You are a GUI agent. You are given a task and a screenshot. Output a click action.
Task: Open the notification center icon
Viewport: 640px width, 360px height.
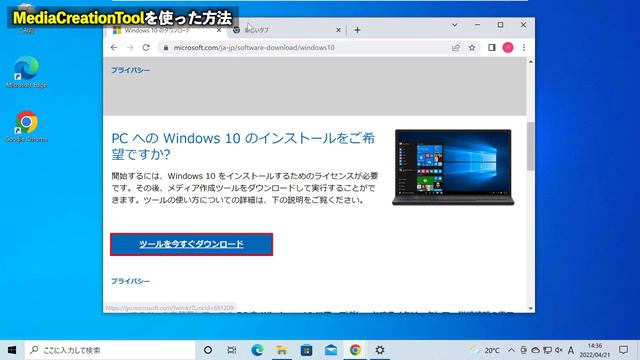pyautogui.click(x=623, y=350)
